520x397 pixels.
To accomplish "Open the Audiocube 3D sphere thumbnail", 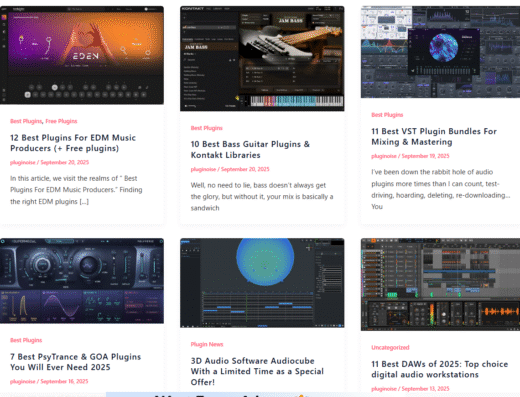I will tap(262, 283).
